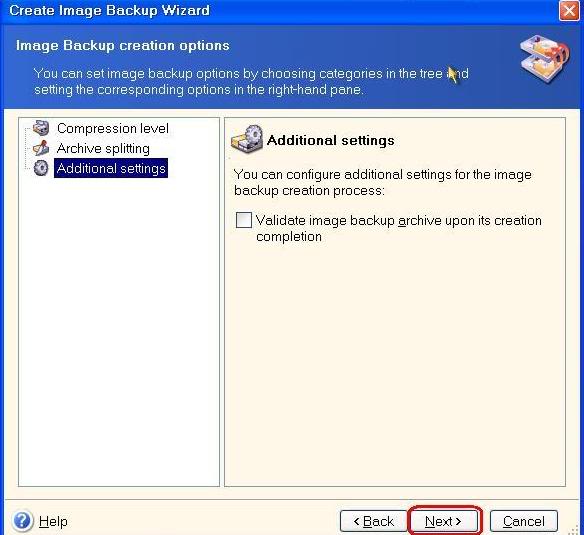Click the Compression level drive icon
This screenshot has height=535, width=584.
click(41, 128)
